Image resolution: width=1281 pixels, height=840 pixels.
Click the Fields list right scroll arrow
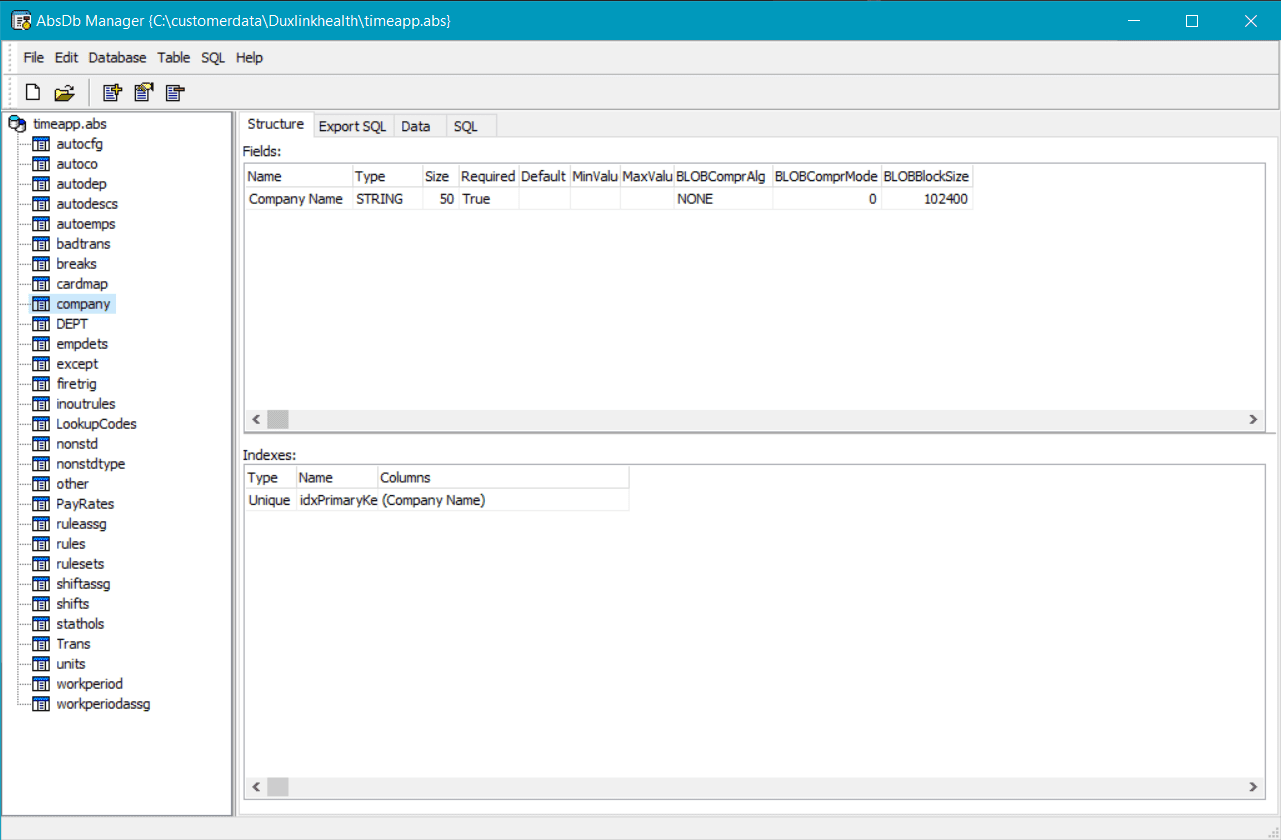1253,419
